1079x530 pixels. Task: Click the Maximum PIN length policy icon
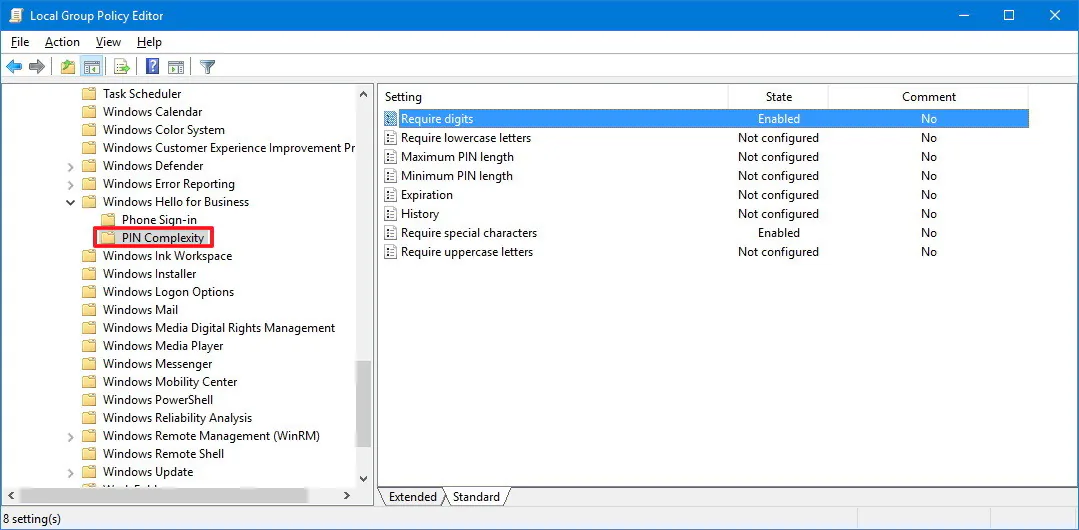pyautogui.click(x=391, y=157)
